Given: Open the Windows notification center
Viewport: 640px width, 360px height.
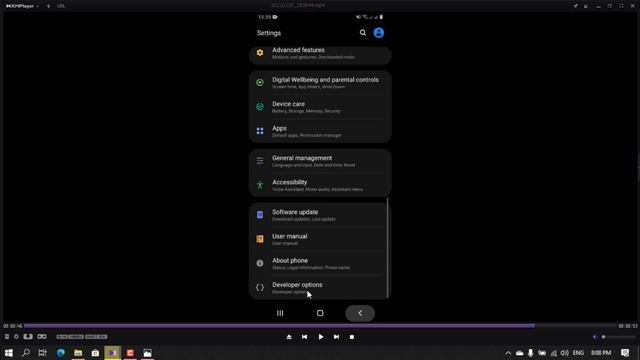Looking at the screenshot, I should pos(625,353).
